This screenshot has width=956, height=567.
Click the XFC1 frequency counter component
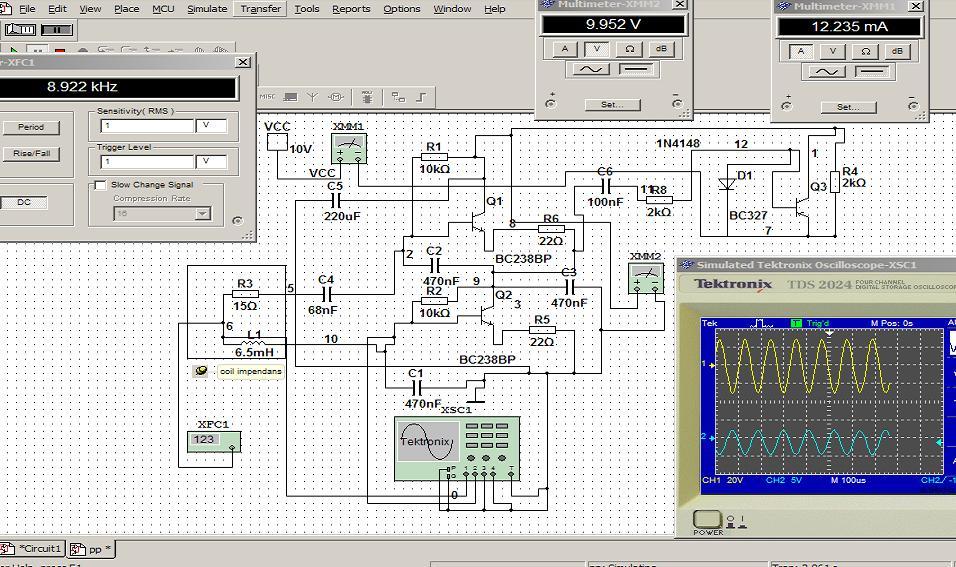(213, 440)
